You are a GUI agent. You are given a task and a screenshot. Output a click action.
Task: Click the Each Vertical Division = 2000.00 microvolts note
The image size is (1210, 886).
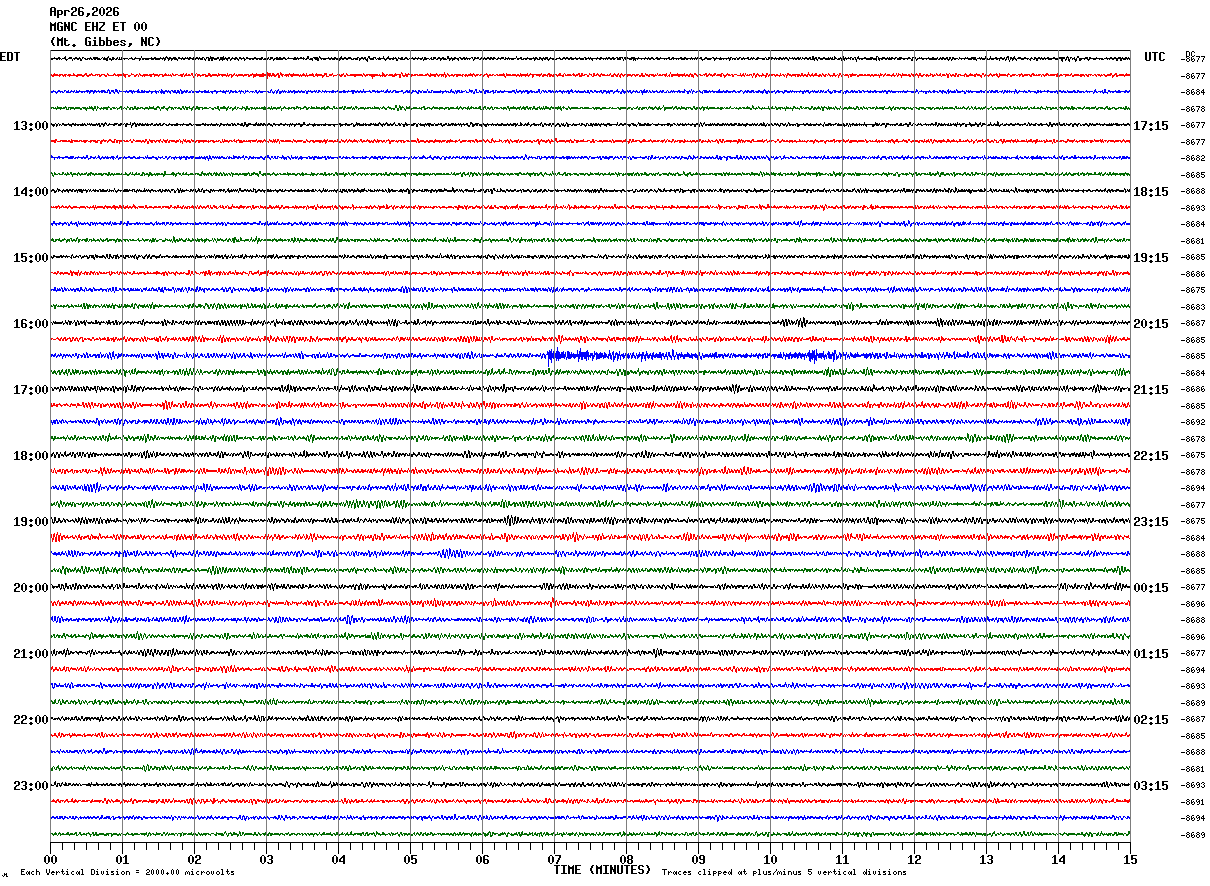[127, 872]
